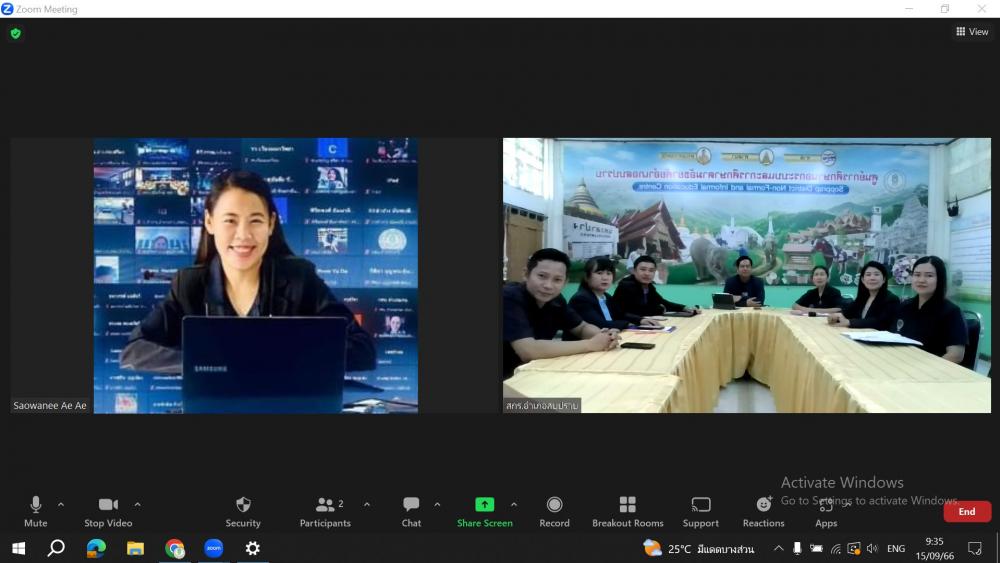This screenshot has height=563, width=1000.
Task: Open Reactions emoji menu
Action: click(763, 512)
